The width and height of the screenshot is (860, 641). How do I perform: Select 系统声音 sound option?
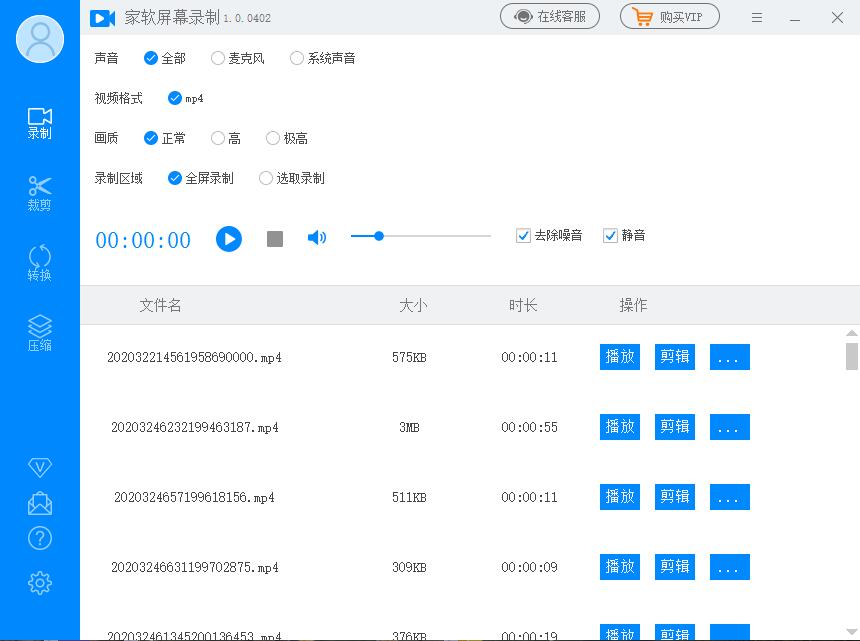pyautogui.click(x=322, y=58)
